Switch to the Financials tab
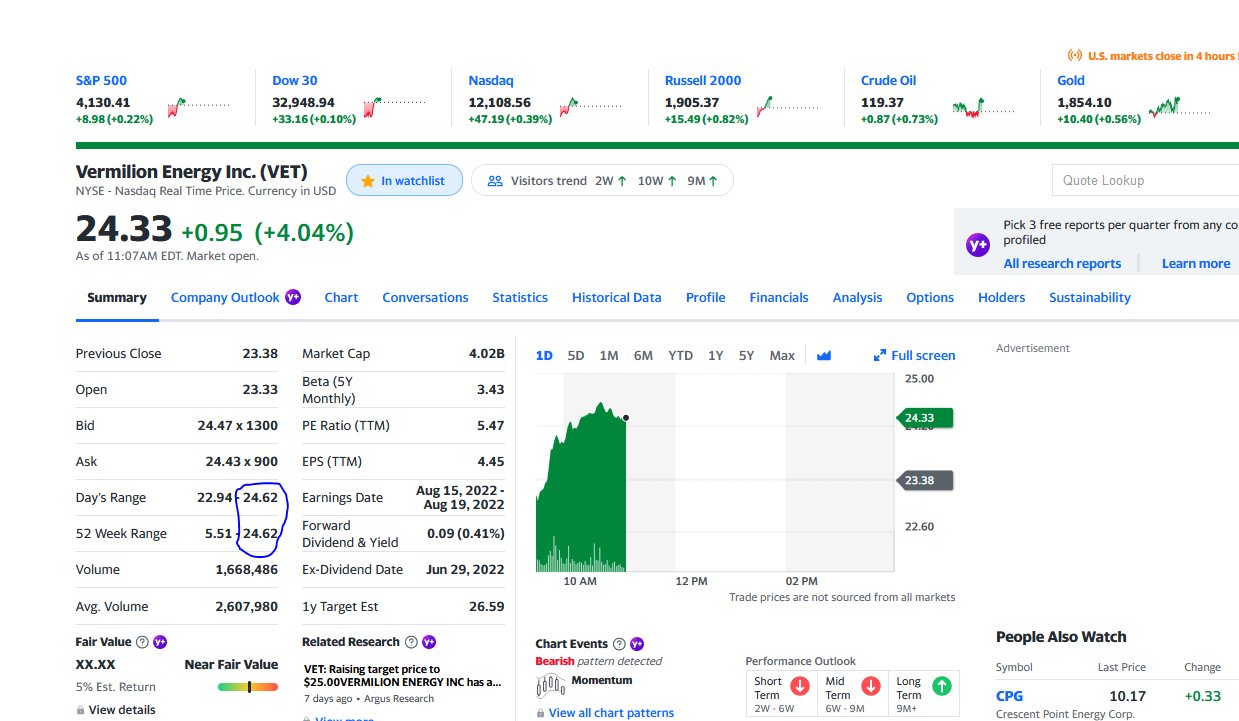 pyautogui.click(x=779, y=297)
